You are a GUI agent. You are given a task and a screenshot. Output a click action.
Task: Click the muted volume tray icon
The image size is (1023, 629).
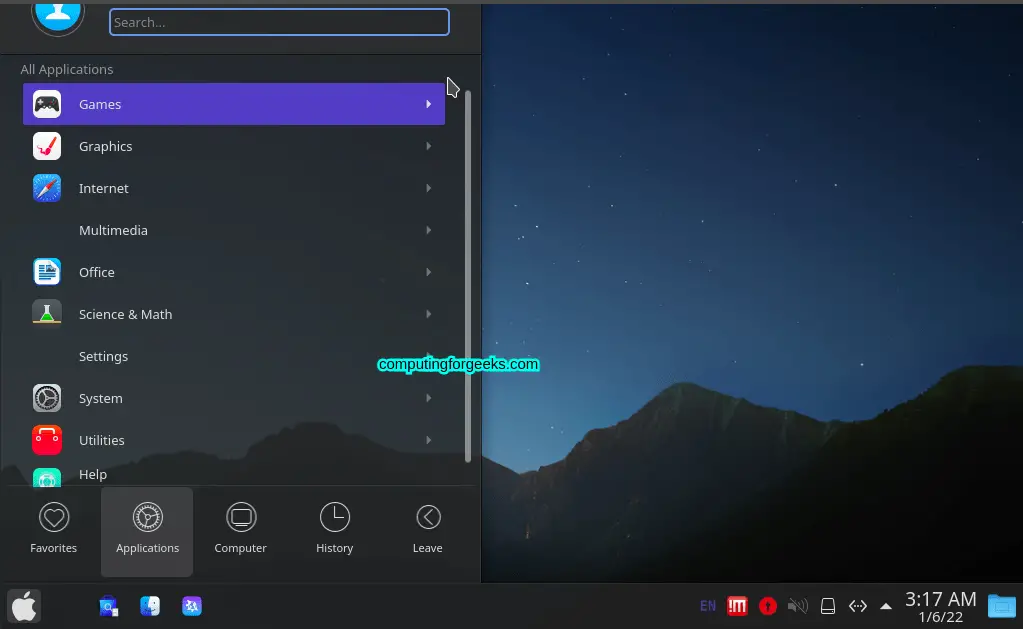click(x=797, y=606)
